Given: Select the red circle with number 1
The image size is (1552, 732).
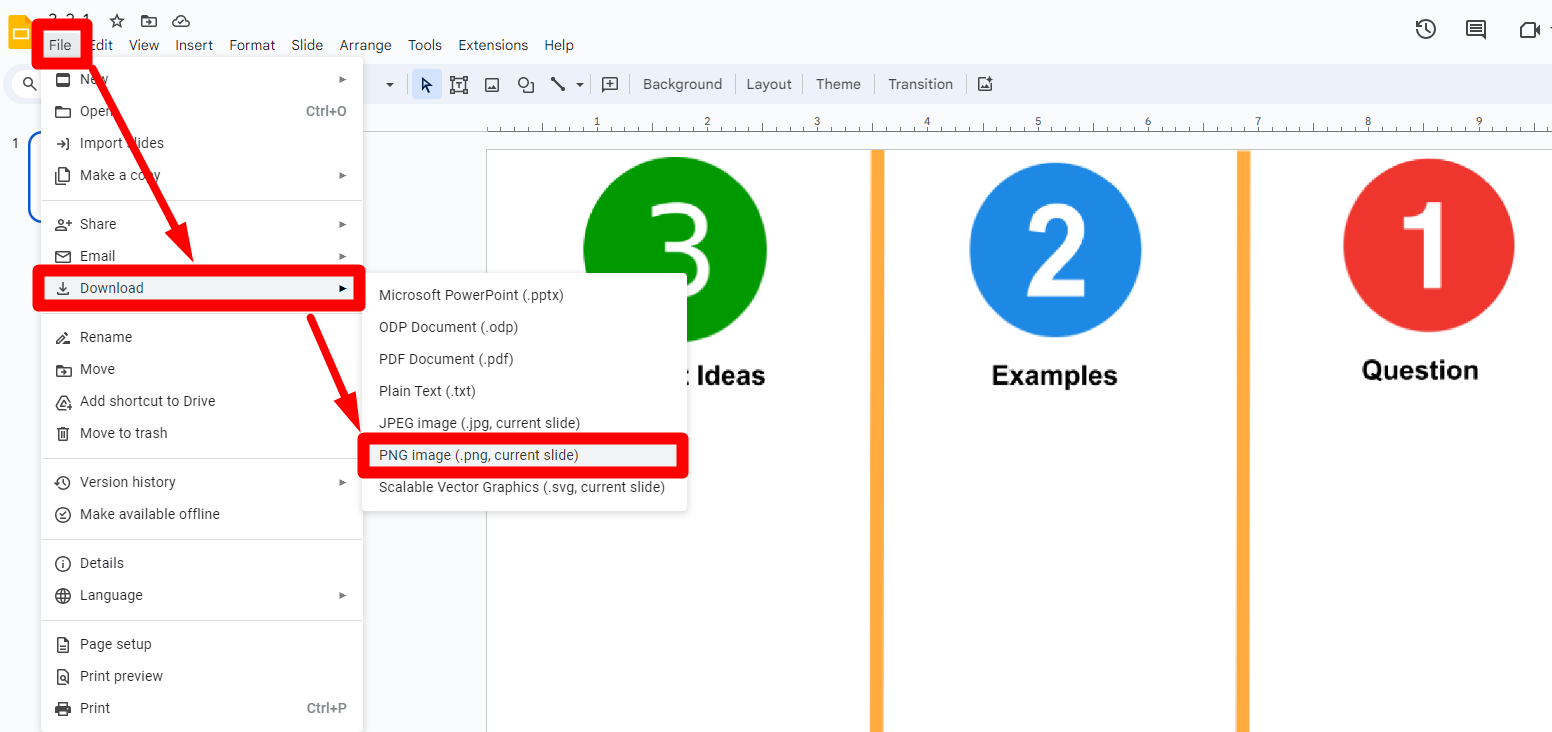Looking at the screenshot, I should pyautogui.click(x=1428, y=246).
